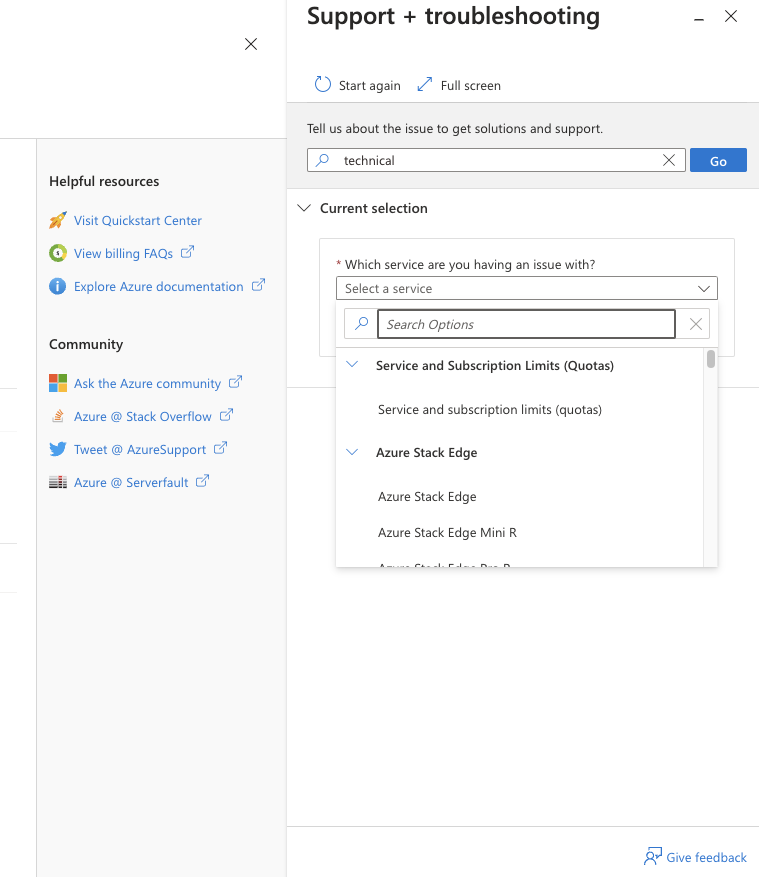Collapse the Azure Stack Edge group chevron

tap(352, 452)
